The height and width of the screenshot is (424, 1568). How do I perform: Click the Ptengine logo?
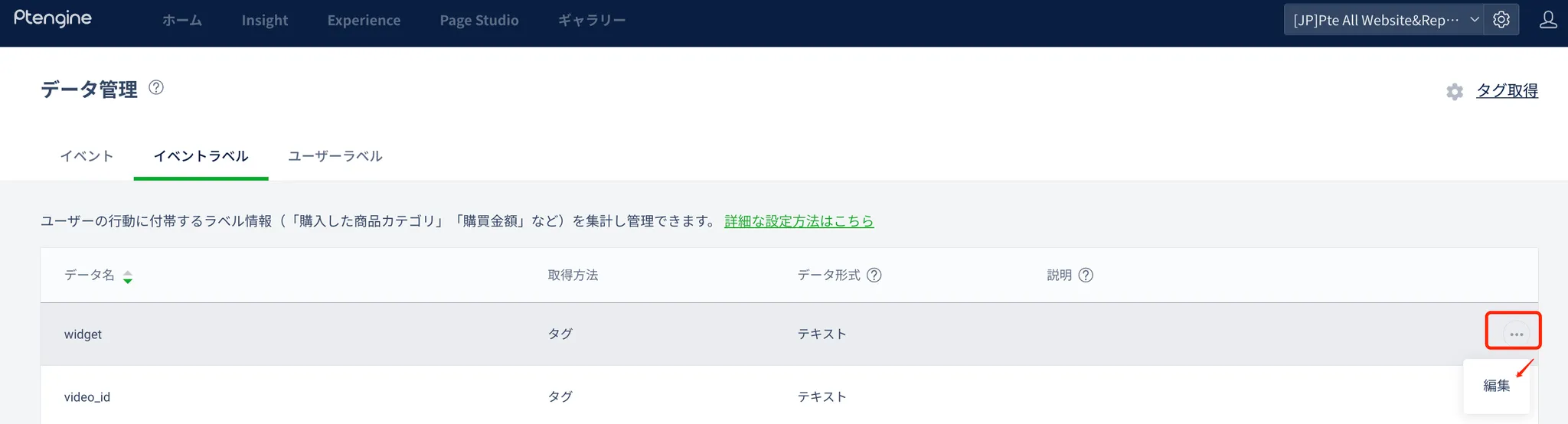53,19
